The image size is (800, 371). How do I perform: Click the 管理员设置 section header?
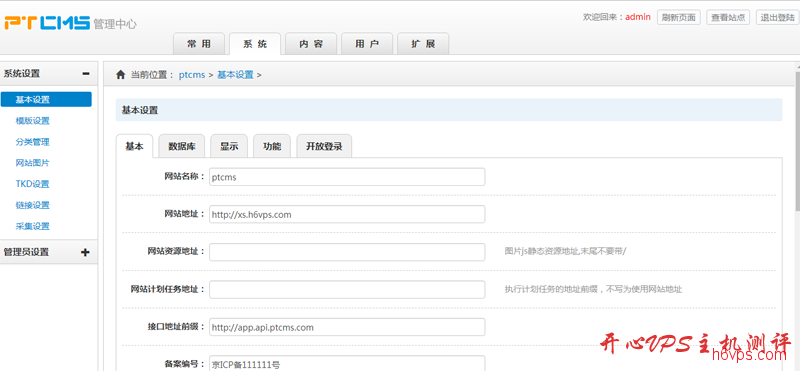(x=49, y=252)
